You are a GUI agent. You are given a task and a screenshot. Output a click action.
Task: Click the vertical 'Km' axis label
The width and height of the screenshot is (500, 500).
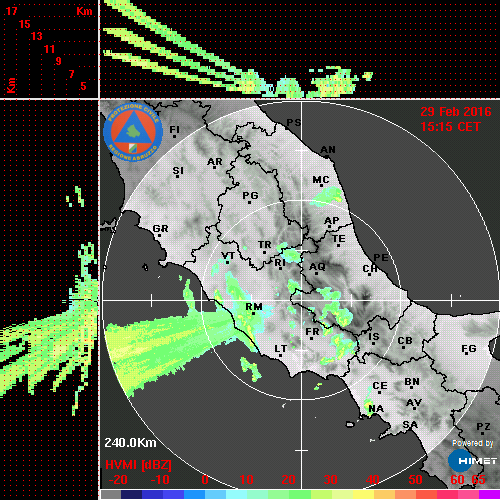tap(11, 85)
